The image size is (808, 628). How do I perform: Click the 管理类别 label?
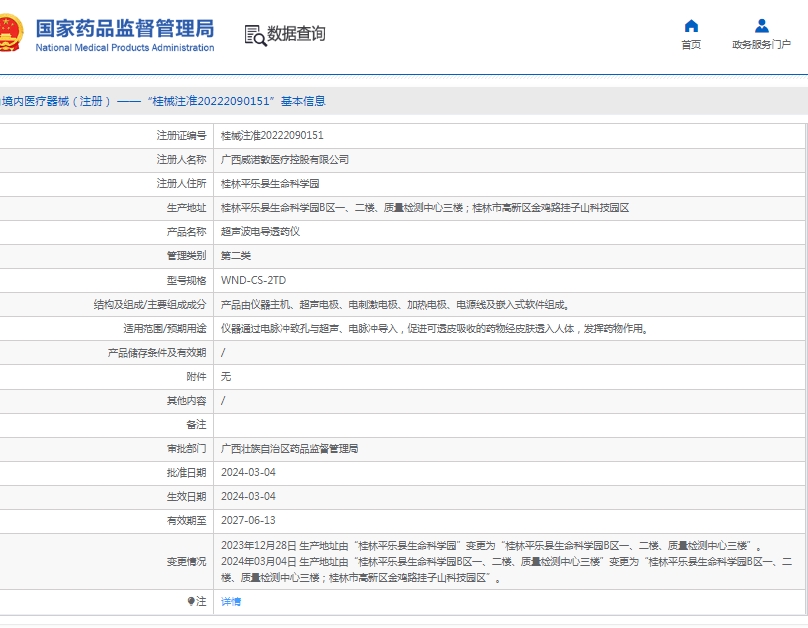[x=187, y=256]
